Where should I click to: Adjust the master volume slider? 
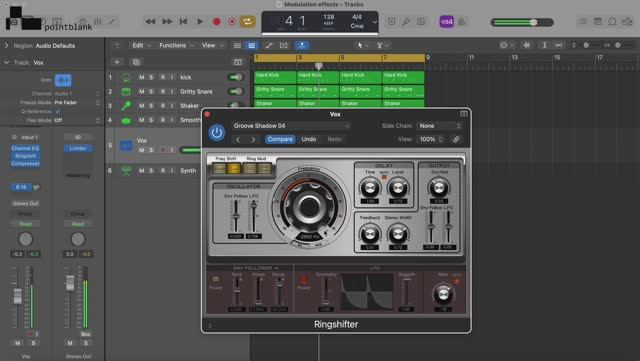tap(522, 22)
